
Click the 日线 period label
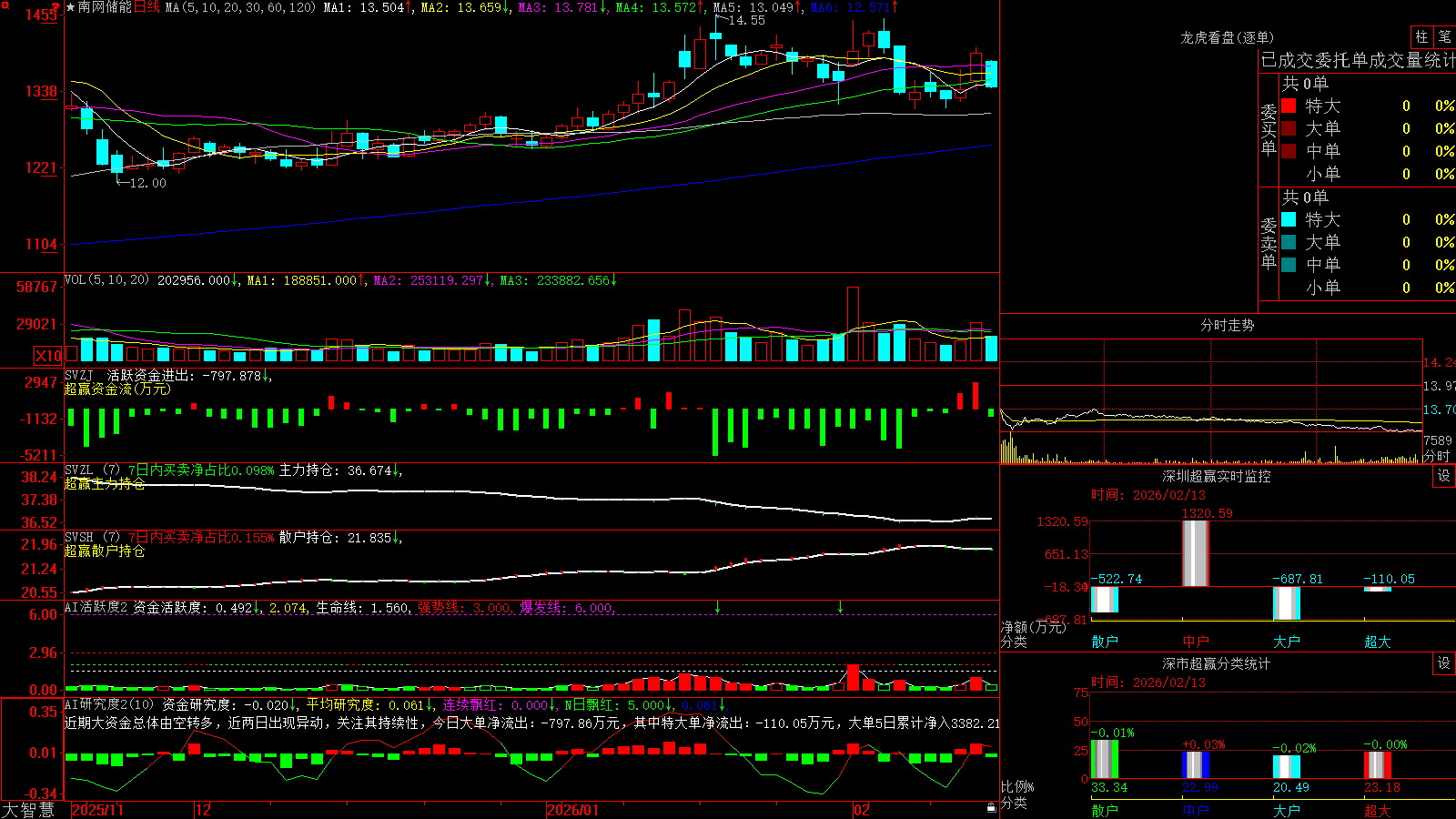[x=147, y=7]
